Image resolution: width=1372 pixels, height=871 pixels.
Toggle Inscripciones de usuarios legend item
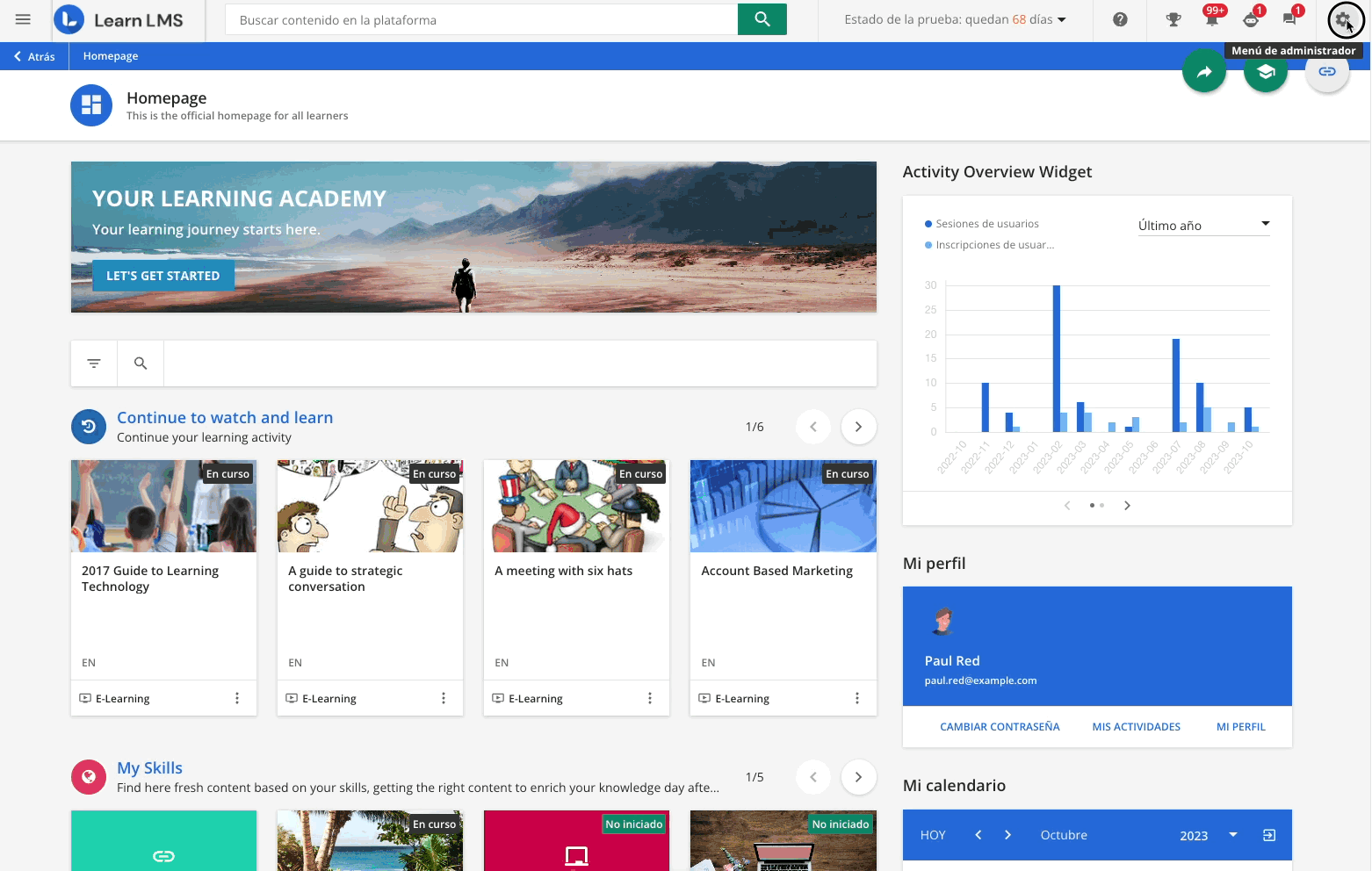(993, 245)
